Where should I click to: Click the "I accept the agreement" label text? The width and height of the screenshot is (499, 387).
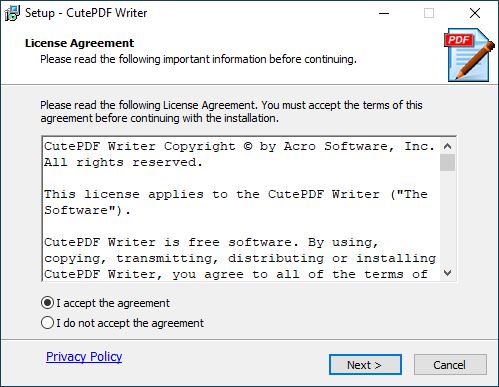click(x=113, y=303)
